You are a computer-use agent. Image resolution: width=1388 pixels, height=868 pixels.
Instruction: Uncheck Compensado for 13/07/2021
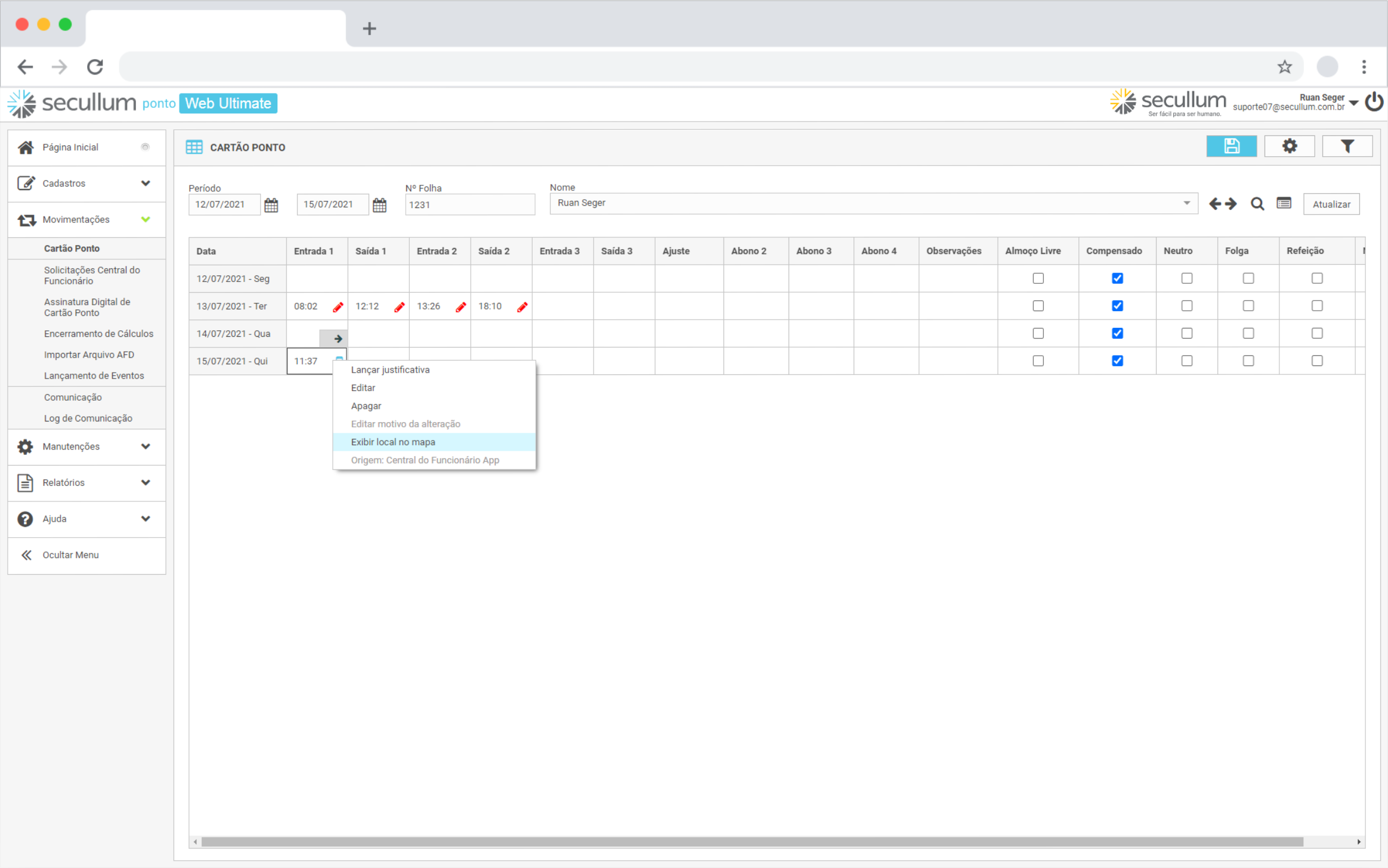1117,306
